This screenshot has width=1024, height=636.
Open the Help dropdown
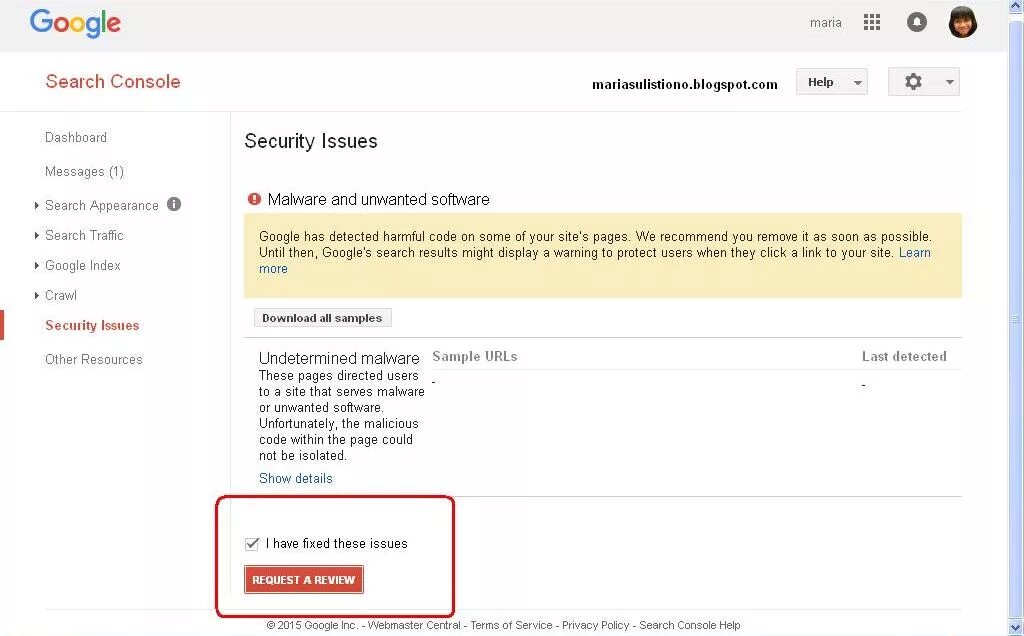[831, 82]
